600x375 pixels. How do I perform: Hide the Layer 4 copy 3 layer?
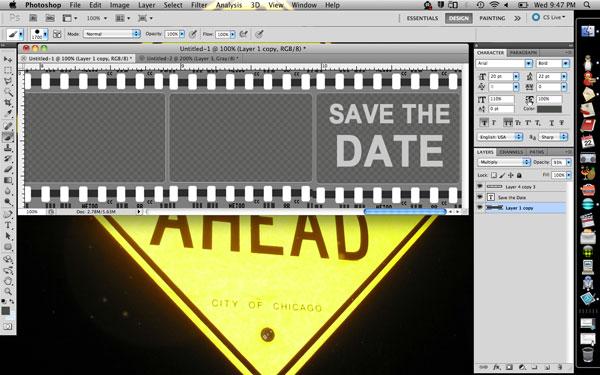click(x=480, y=187)
